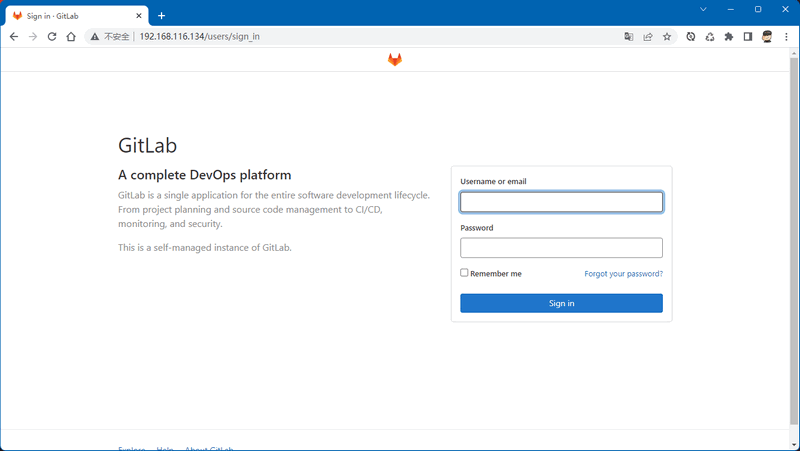Bookmark this page with the star
This screenshot has height=451, width=800.
667,37
